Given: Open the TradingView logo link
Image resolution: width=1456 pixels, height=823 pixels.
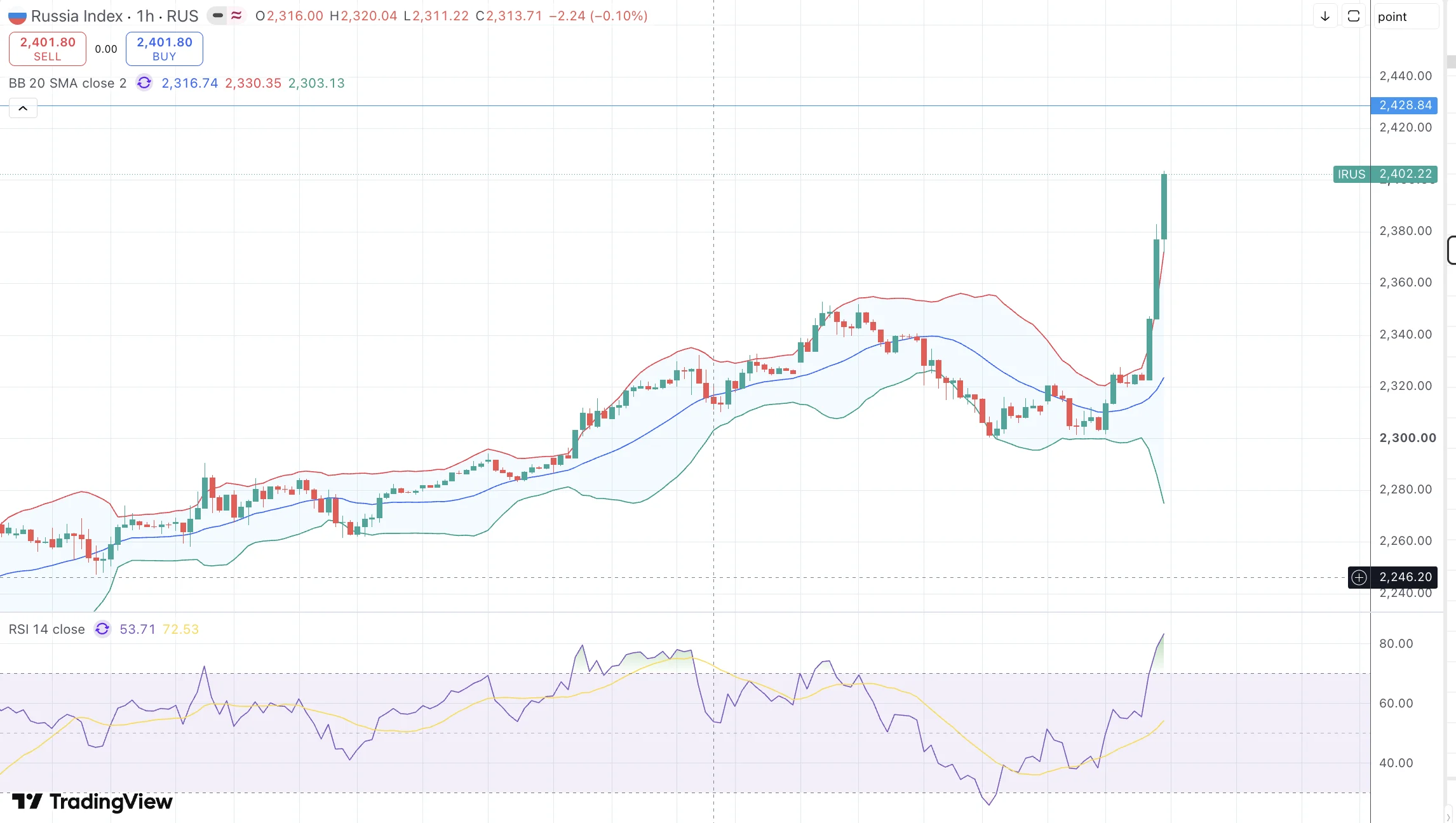Looking at the screenshot, I should click(92, 802).
